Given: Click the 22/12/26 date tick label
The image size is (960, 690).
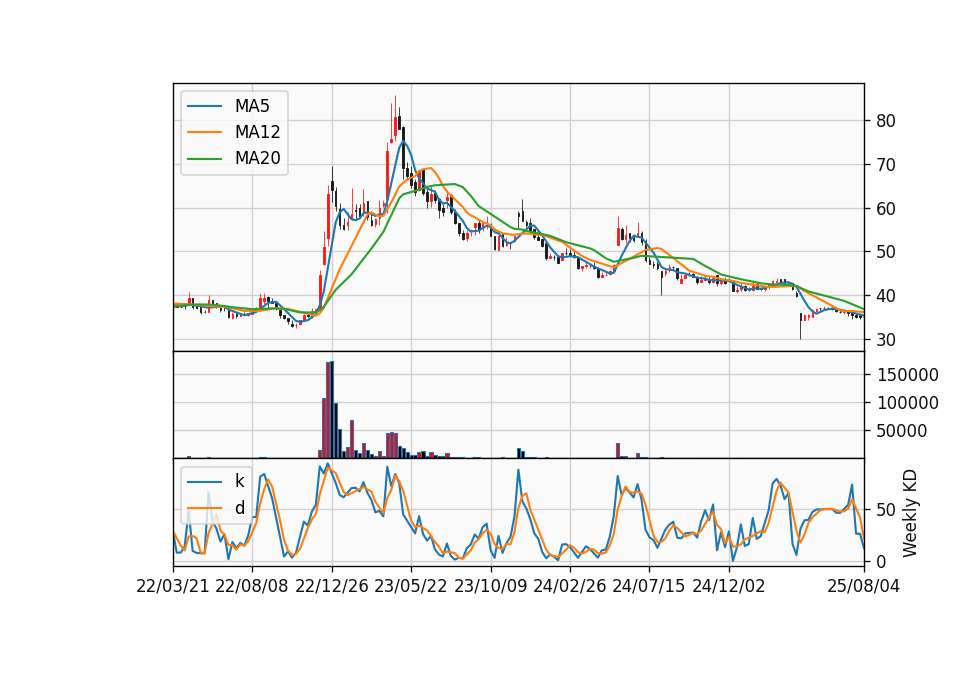Looking at the screenshot, I should point(332,587).
